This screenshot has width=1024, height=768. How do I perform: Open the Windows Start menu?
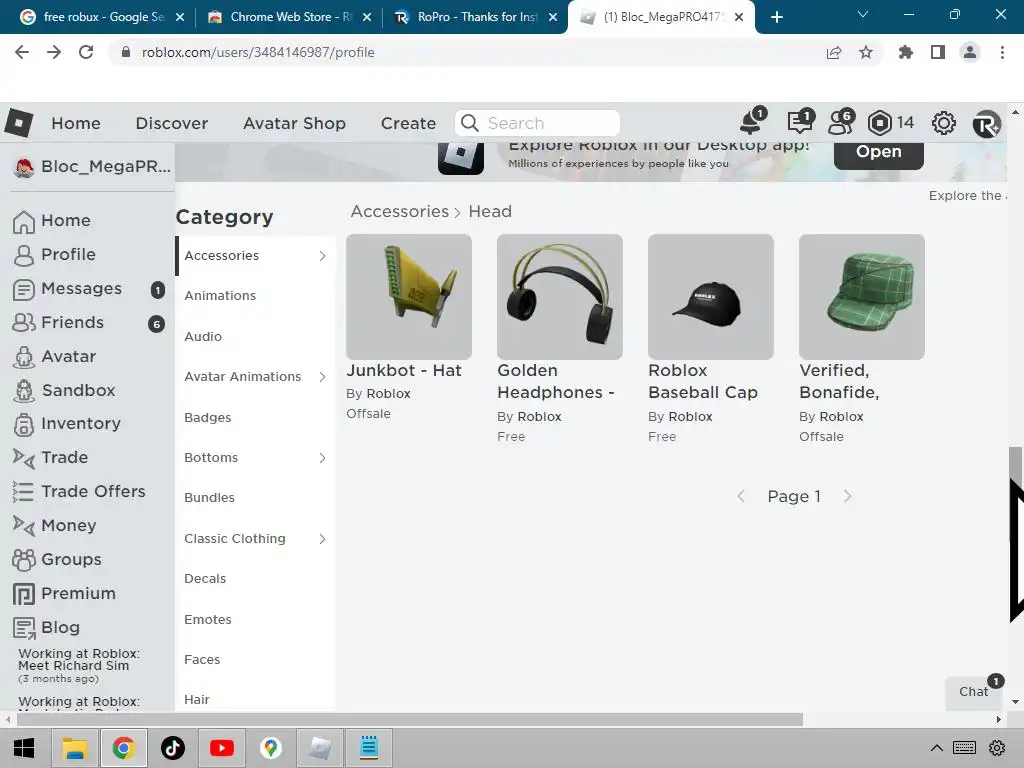pos(24,748)
